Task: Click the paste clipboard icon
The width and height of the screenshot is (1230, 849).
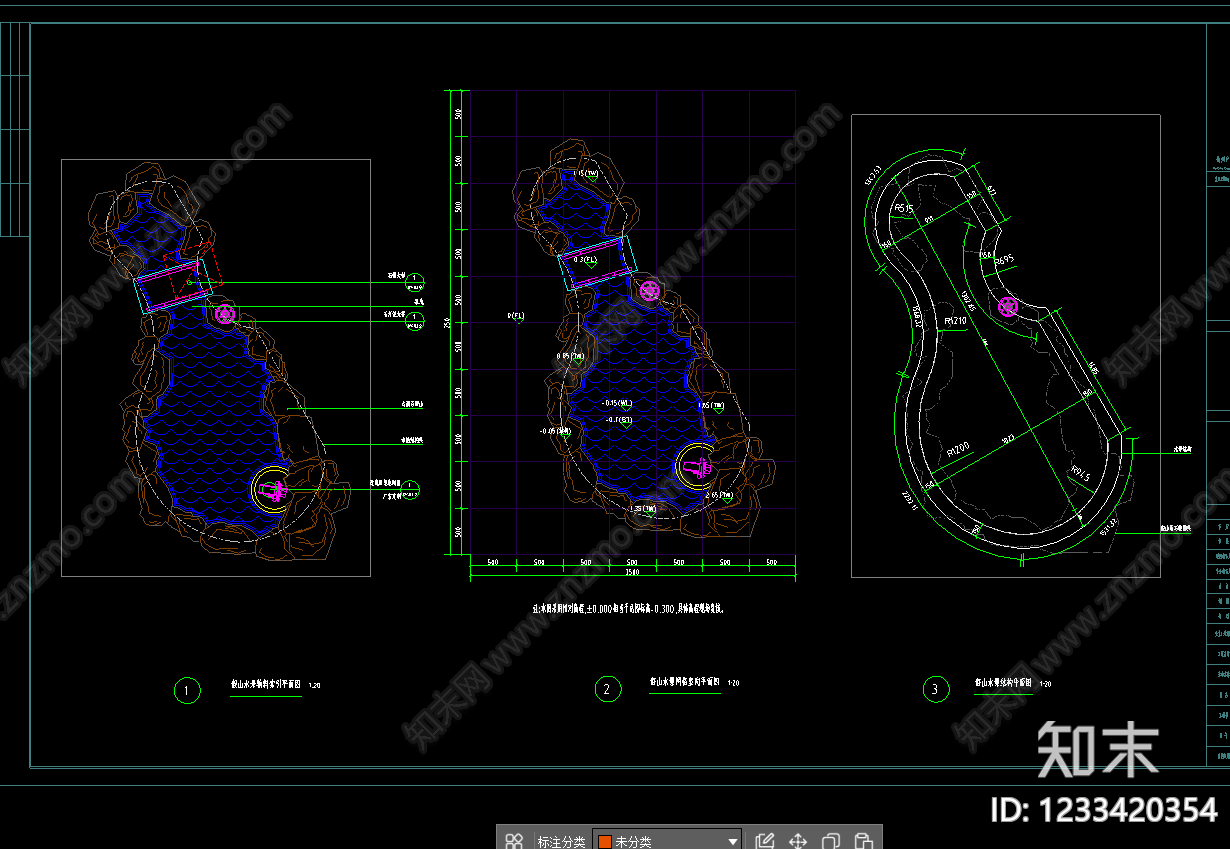Action: point(865,841)
